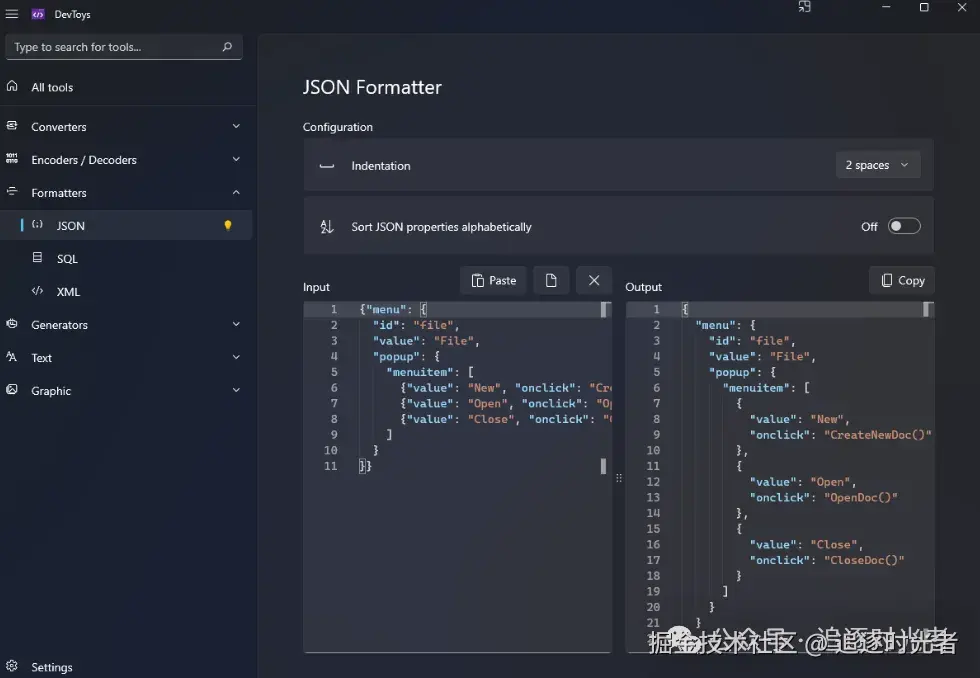Click "CloseDoc()" in Output line 17
The width and height of the screenshot is (980, 678).
[x=864, y=560]
